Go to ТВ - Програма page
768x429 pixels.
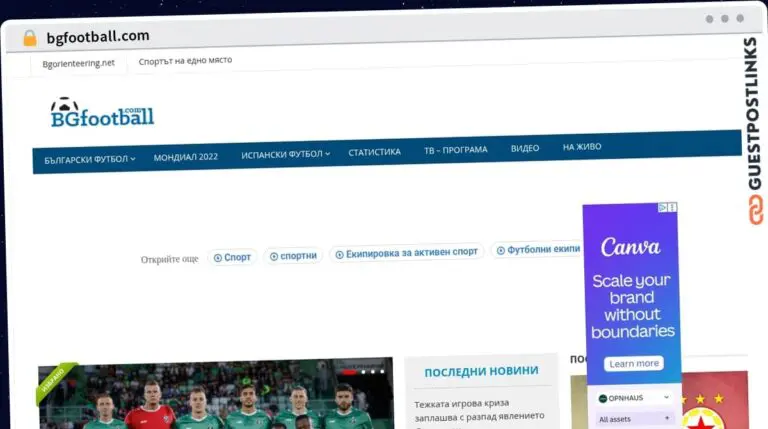[x=456, y=150]
